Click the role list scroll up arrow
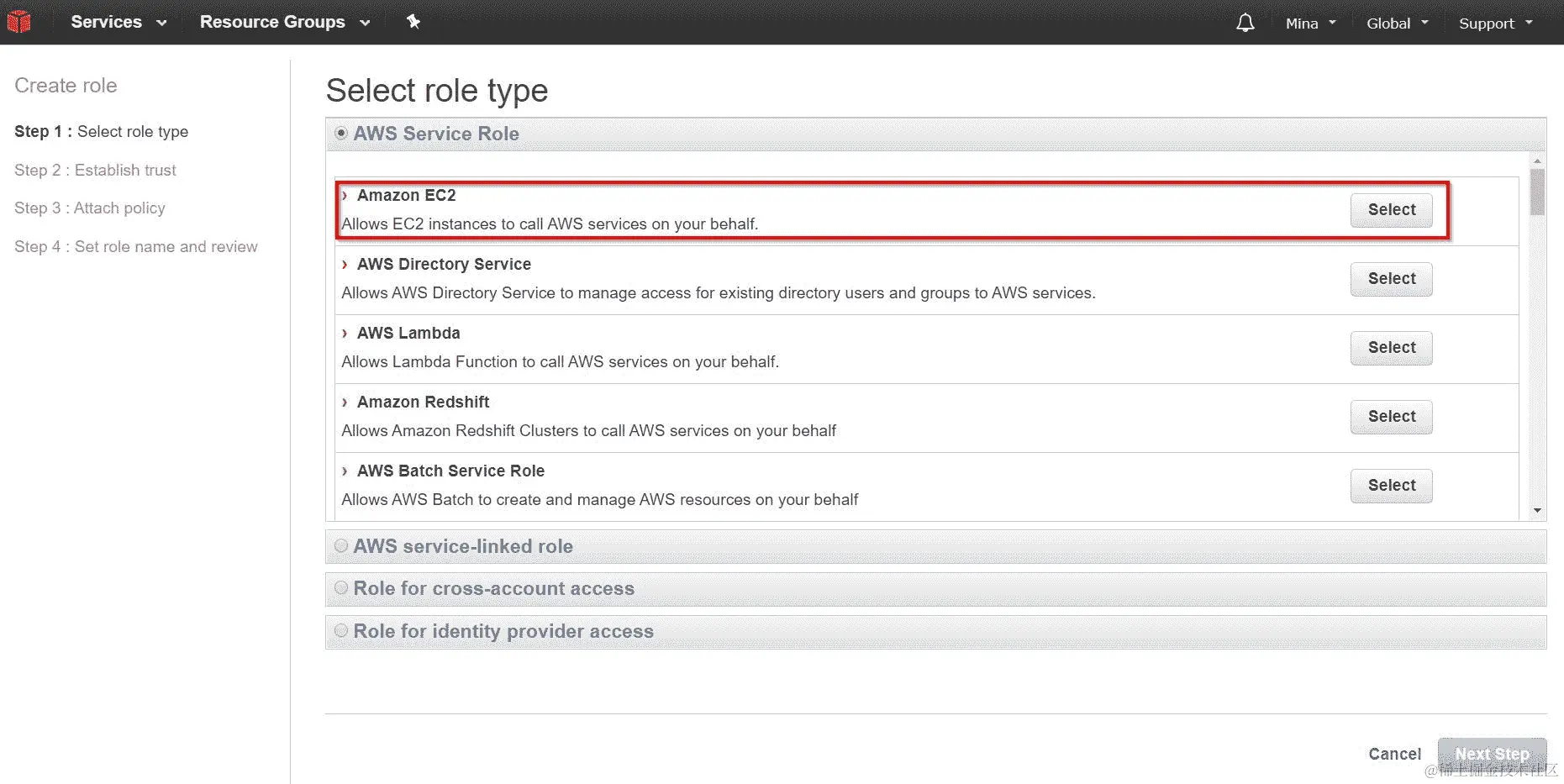Viewport: 1564px width, 784px height. coord(1537,160)
